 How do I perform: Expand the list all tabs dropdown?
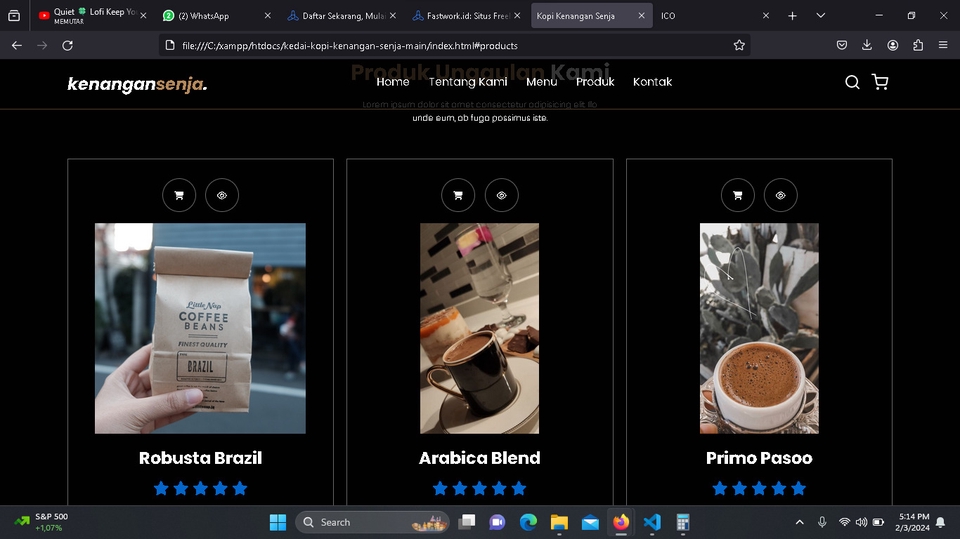tap(820, 16)
